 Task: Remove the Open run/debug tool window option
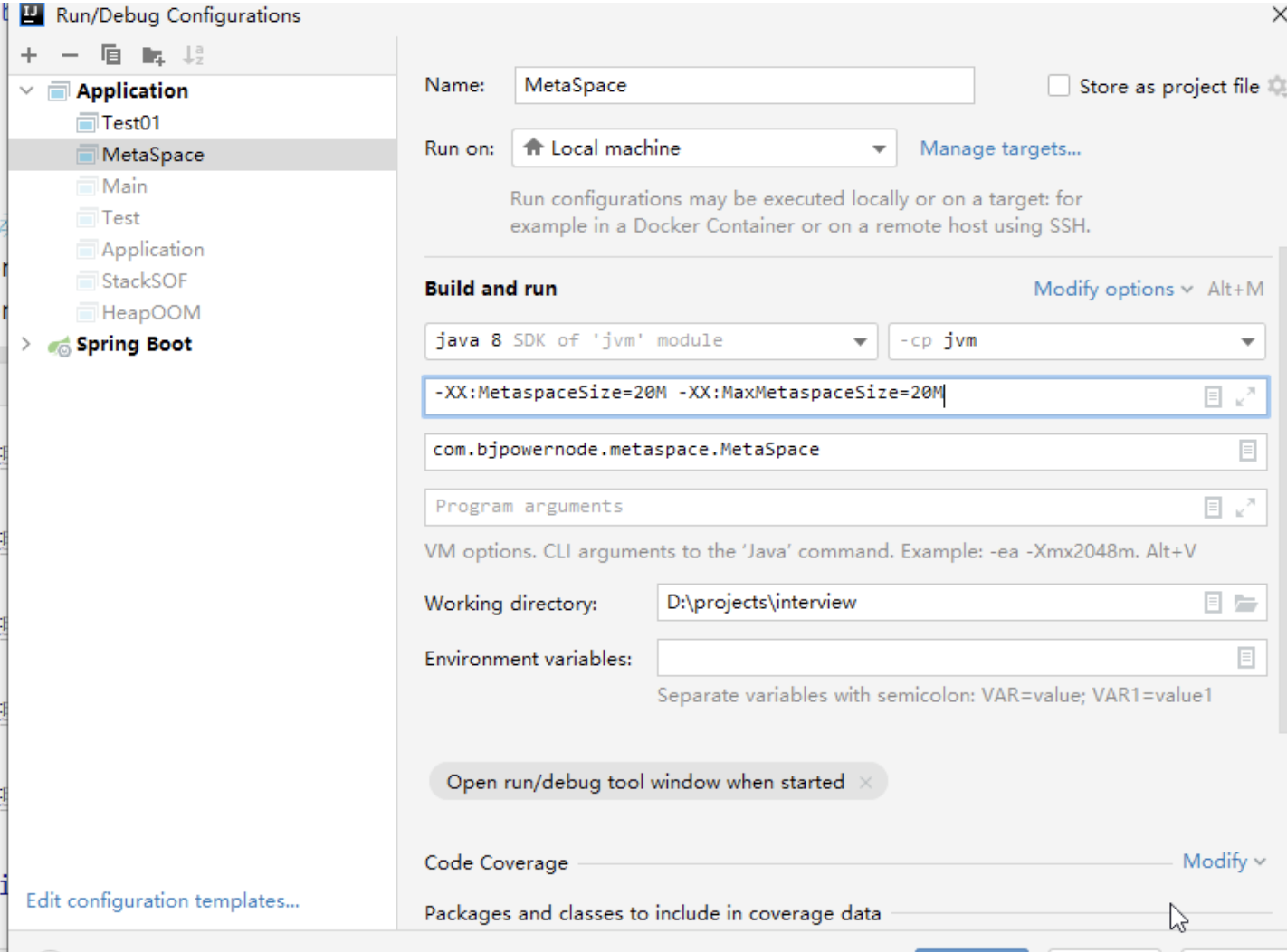(x=865, y=782)
